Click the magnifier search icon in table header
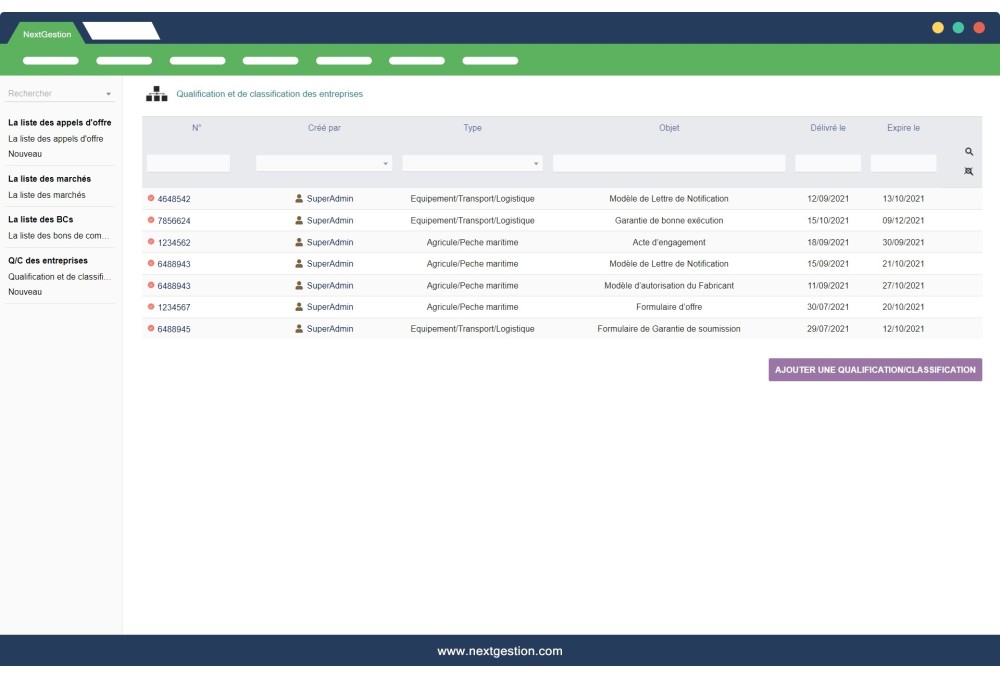1000x679 pixels. click(968, 151)
